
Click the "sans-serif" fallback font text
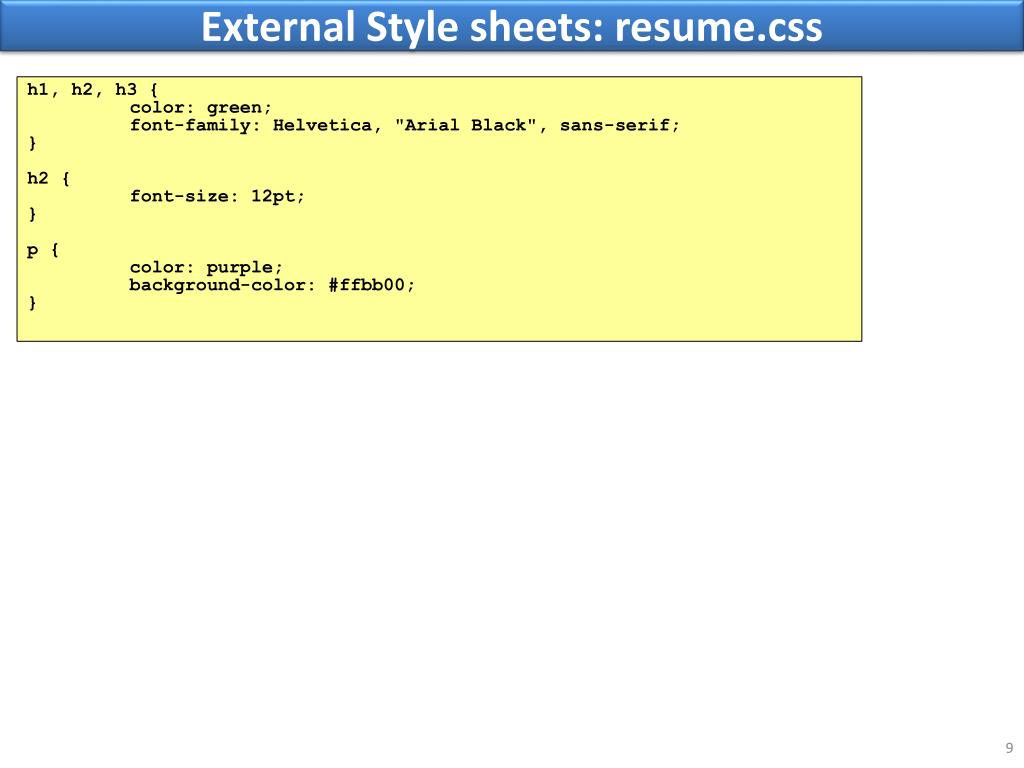(x=615, y=125)
